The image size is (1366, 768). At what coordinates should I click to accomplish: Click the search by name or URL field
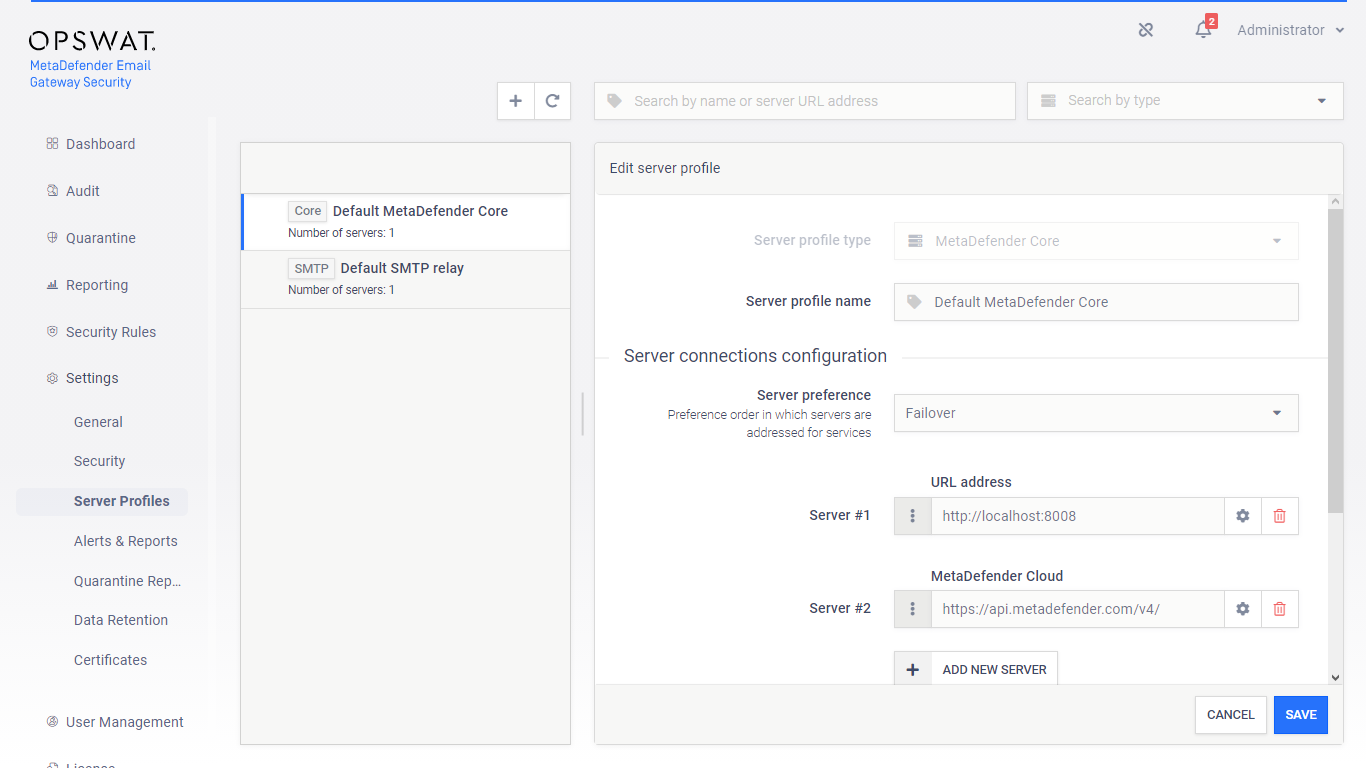[805, 101]
